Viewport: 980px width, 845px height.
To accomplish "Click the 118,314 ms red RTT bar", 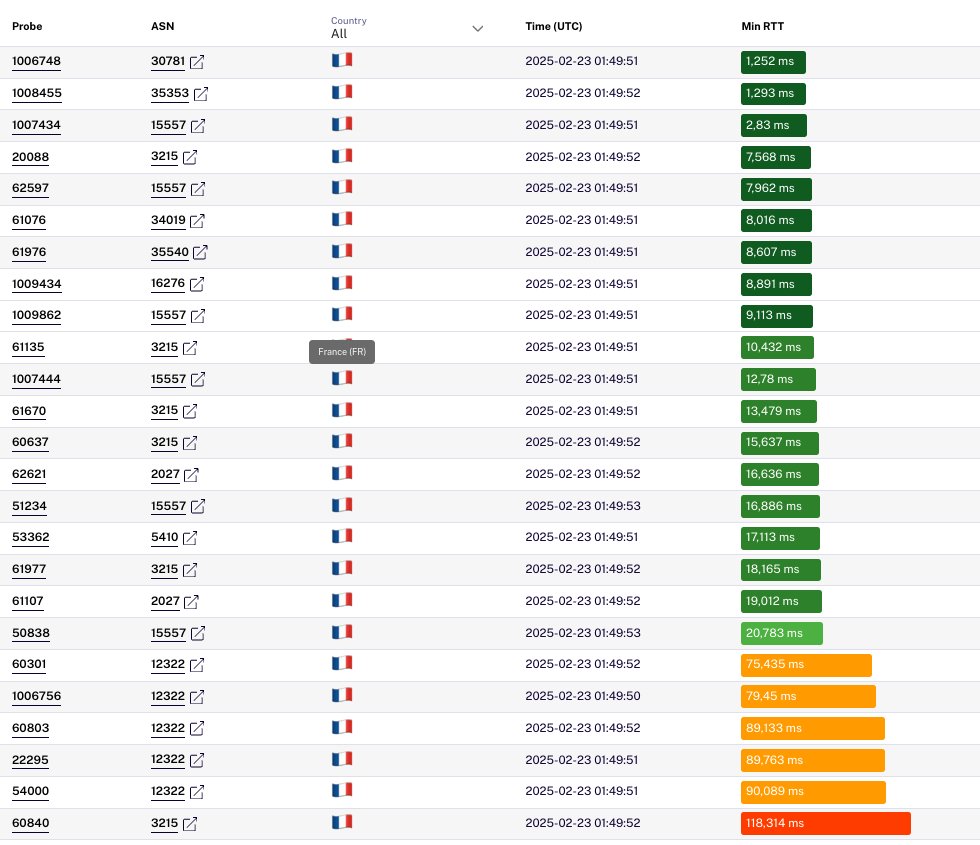I will coord(826,823).
